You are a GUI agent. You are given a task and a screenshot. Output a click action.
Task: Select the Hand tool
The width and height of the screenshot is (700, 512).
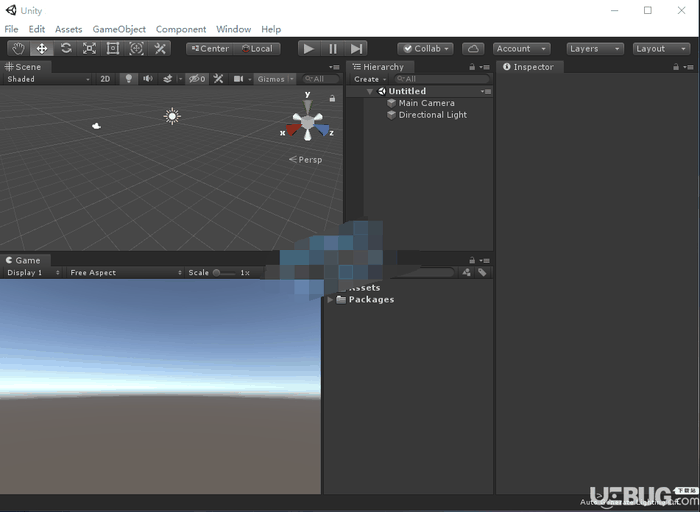[18, 49]
